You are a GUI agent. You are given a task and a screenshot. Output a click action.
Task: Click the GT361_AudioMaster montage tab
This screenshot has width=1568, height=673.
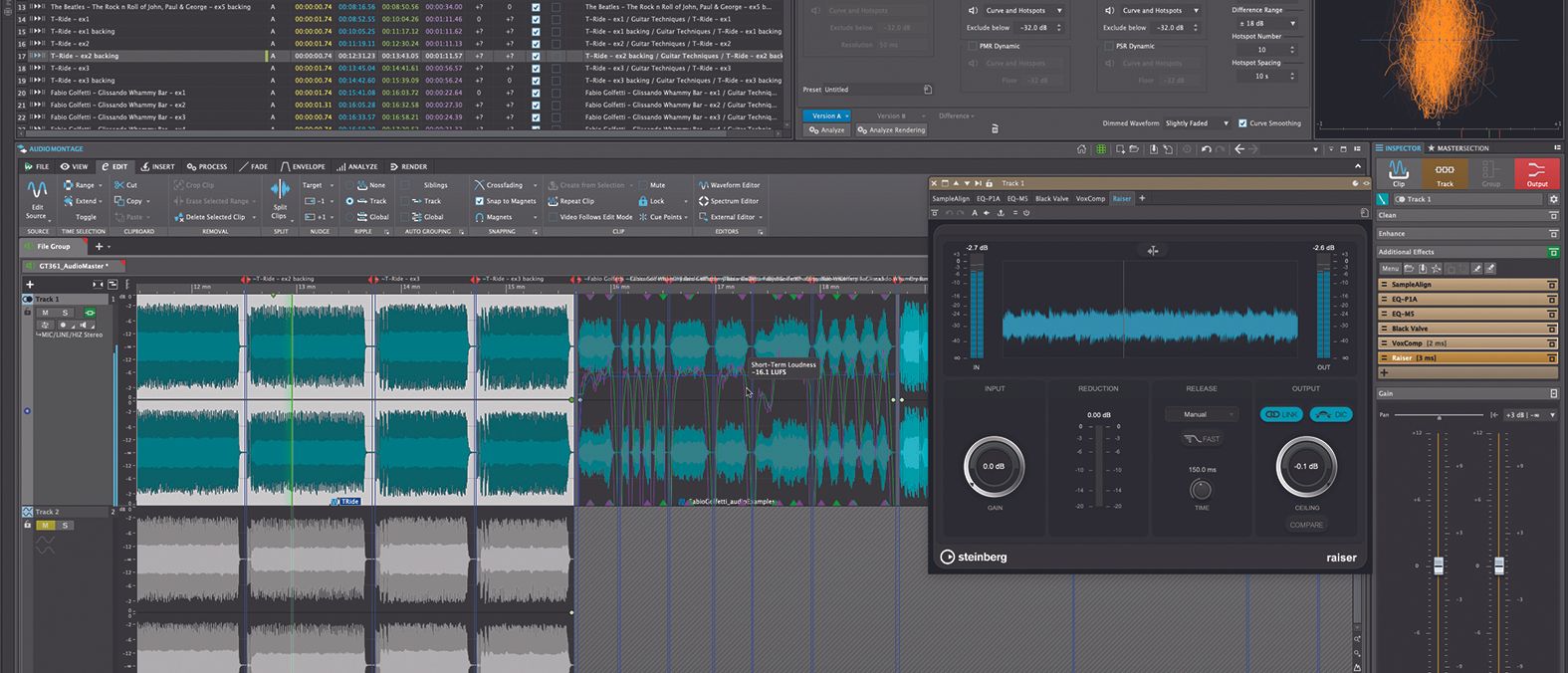click(x=73, y=266)
